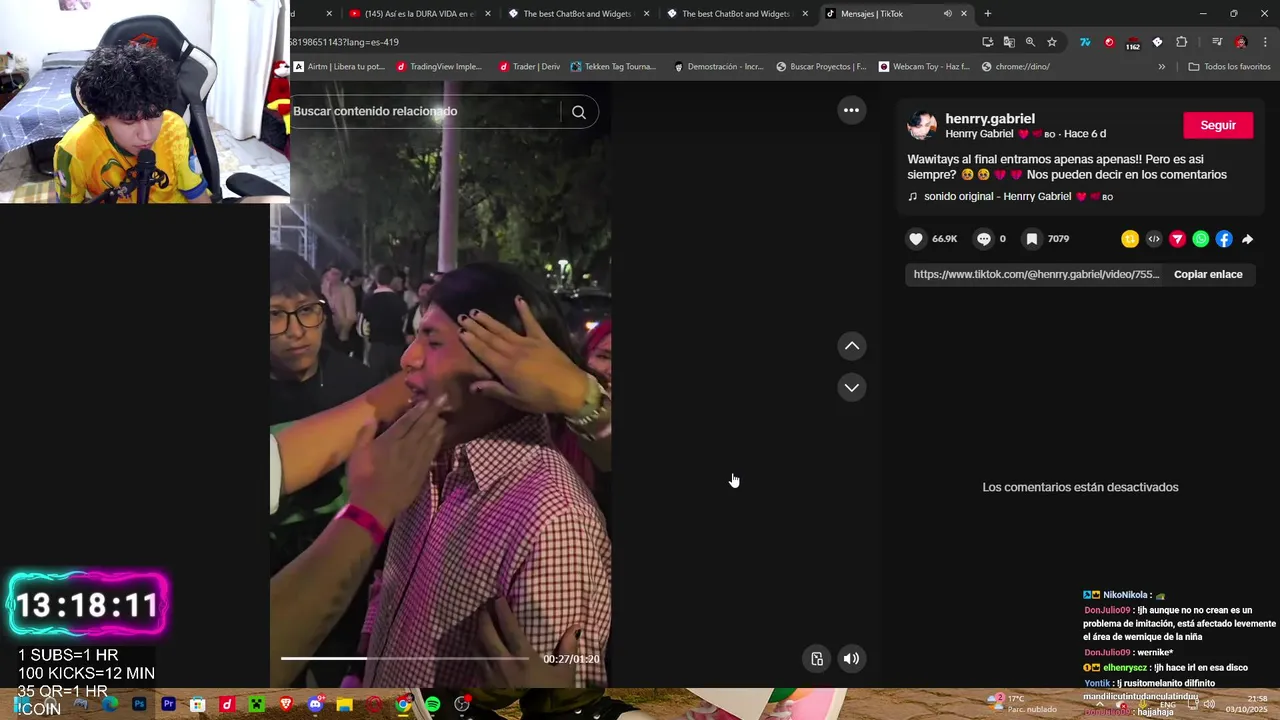
Task: Switch to the first The best ChatBot and Widgets tab
Action: tap(578, 14)
